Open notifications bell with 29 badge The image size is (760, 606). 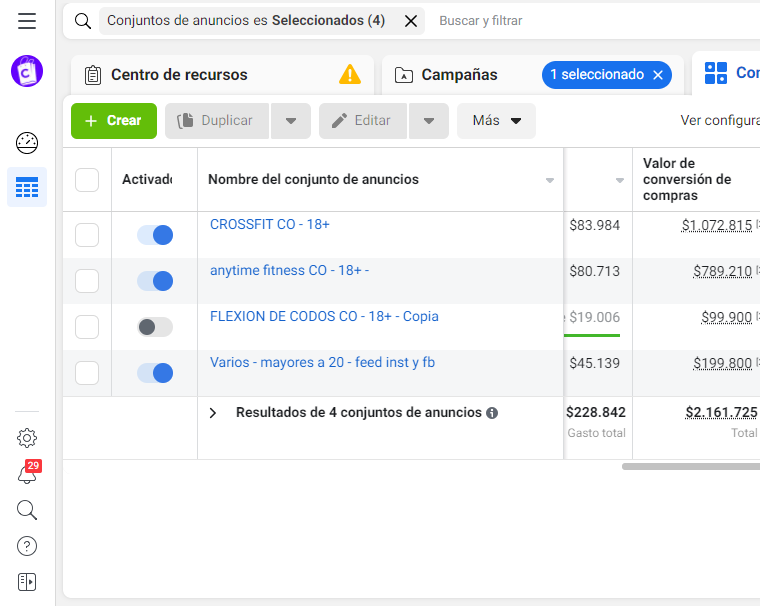[28, 472]
